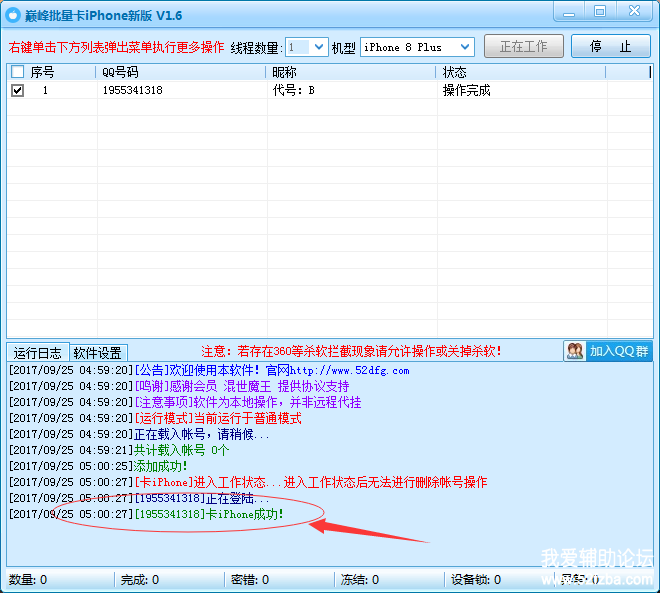Viewport: 660px width, 593px height.
Task: Maximize the application window
Action: [600, 11]
